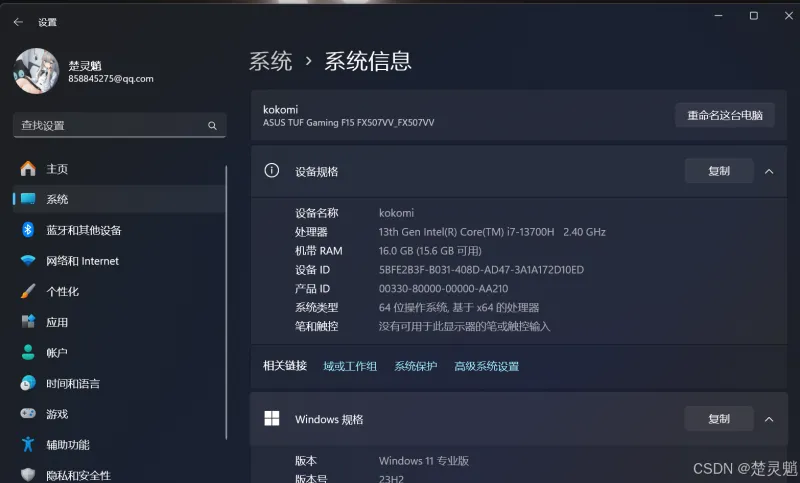Open the Network (网络和 Internet) Wi-Fi icon
This screenshot has height=483, width=800.
click(x=28, y=261)
